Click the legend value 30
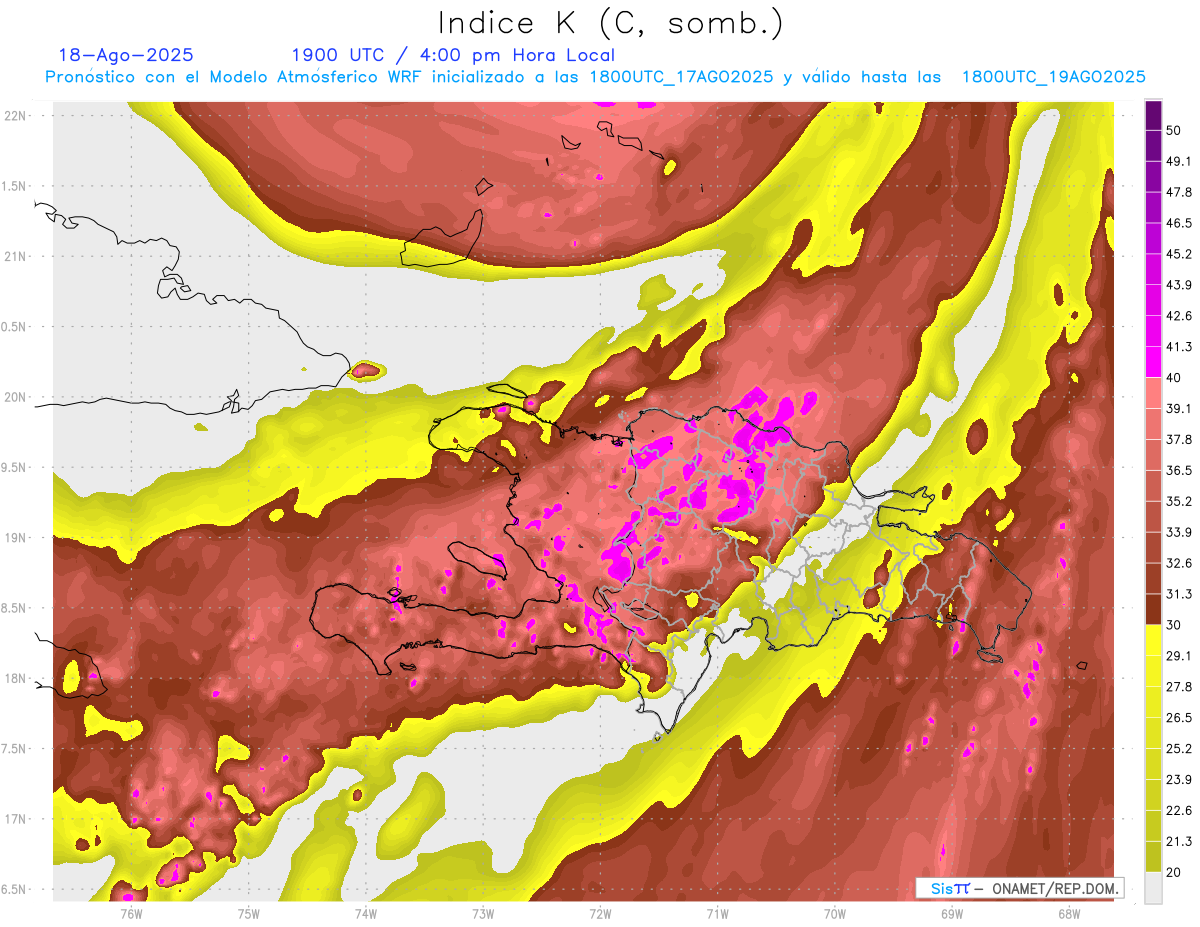This screenshot has width=1200, height=927. [x=1173, y=625]
